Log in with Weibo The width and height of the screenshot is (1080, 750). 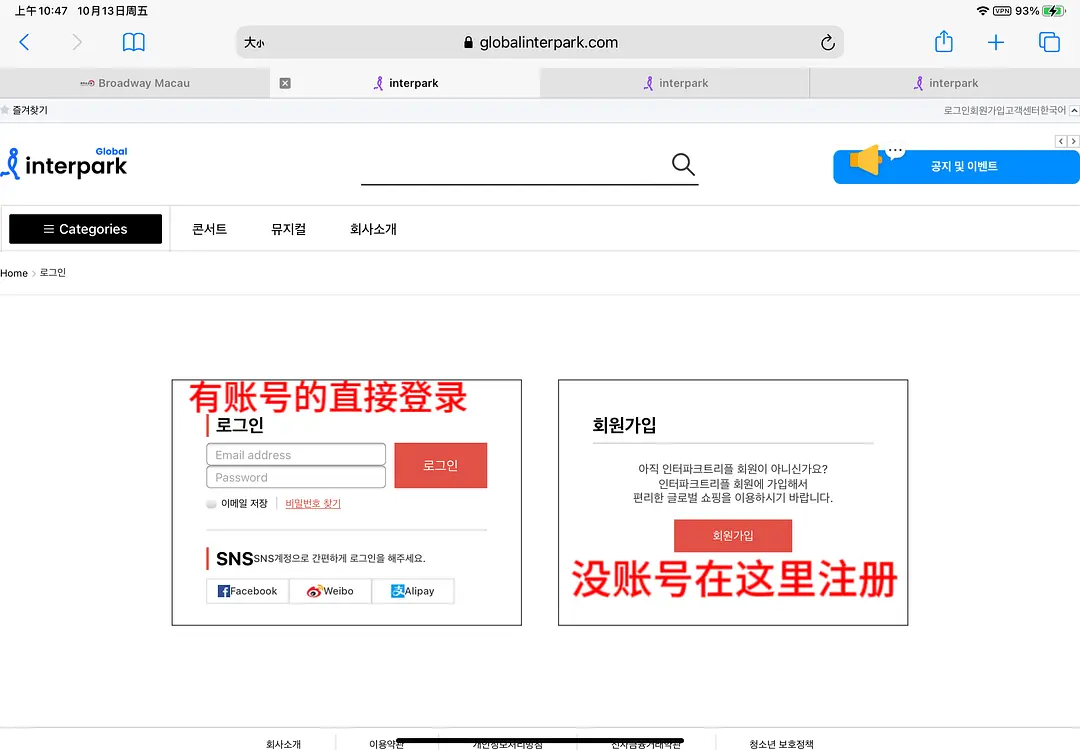(x=330, y=591)
